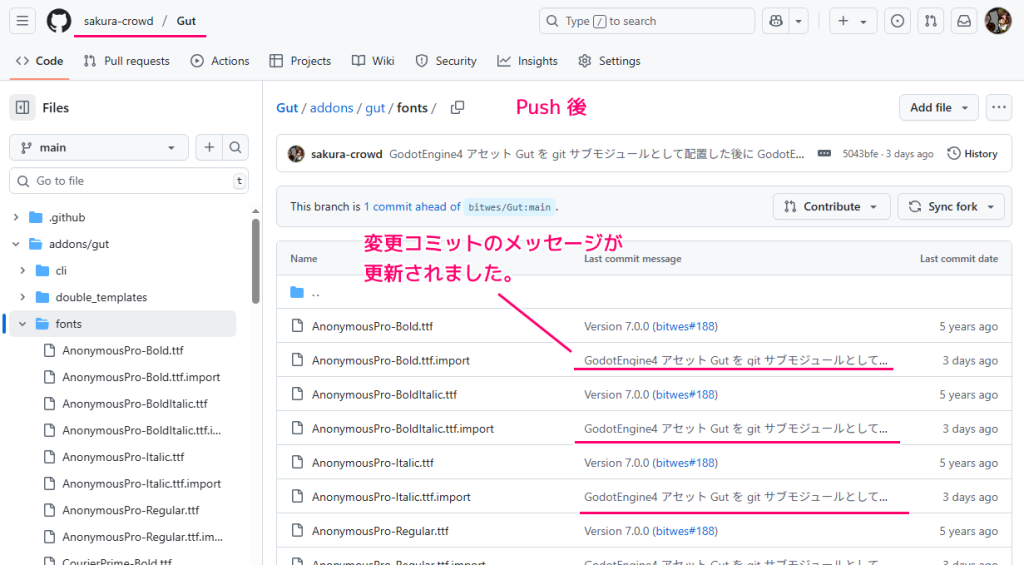This screenshot has height=565, width=1024.
Task: Open the Contribute dropdown
Action: coord(831,206)
